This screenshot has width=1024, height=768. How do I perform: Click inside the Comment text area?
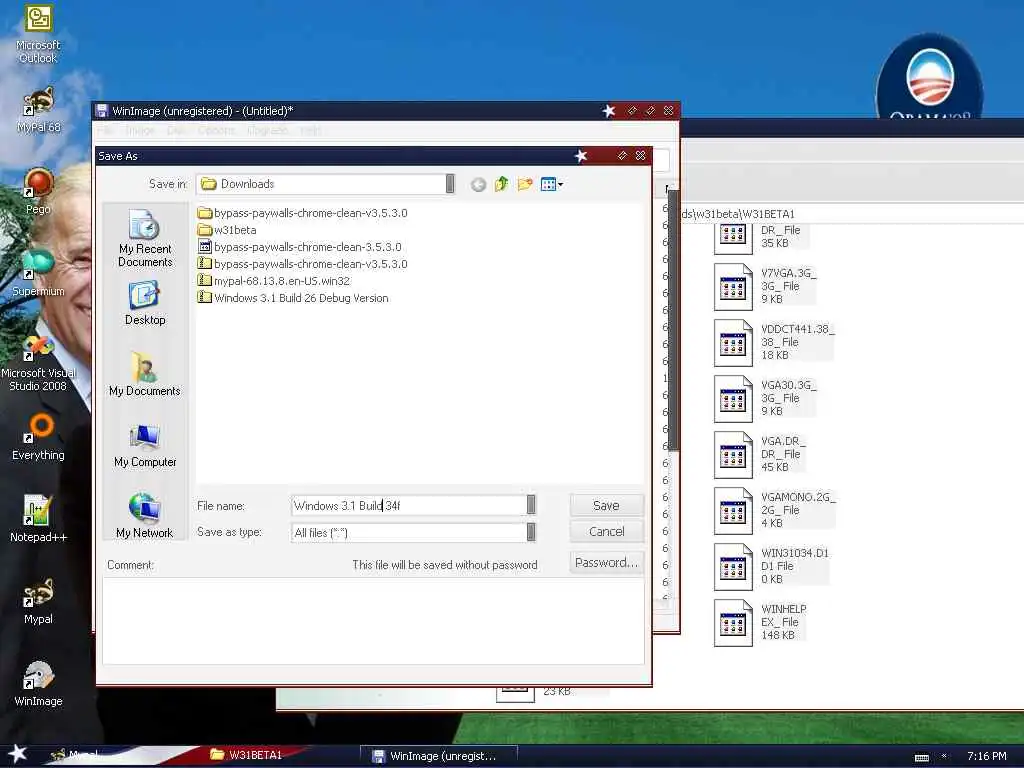click(373, 620)
